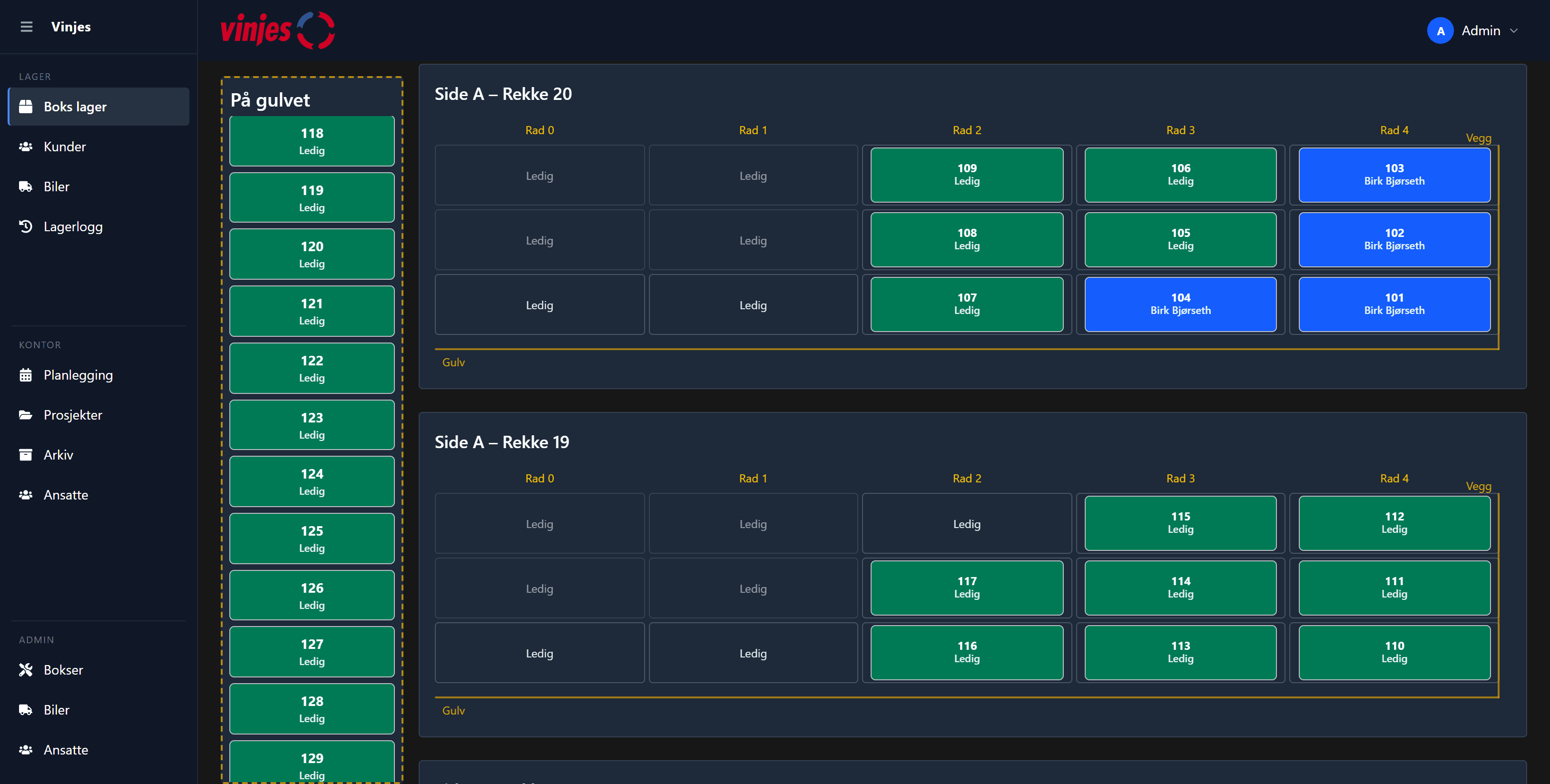Click the Kunder people icon
Image resolution: width=1550 pixels, height=784 pixels.
pos(26,147)
